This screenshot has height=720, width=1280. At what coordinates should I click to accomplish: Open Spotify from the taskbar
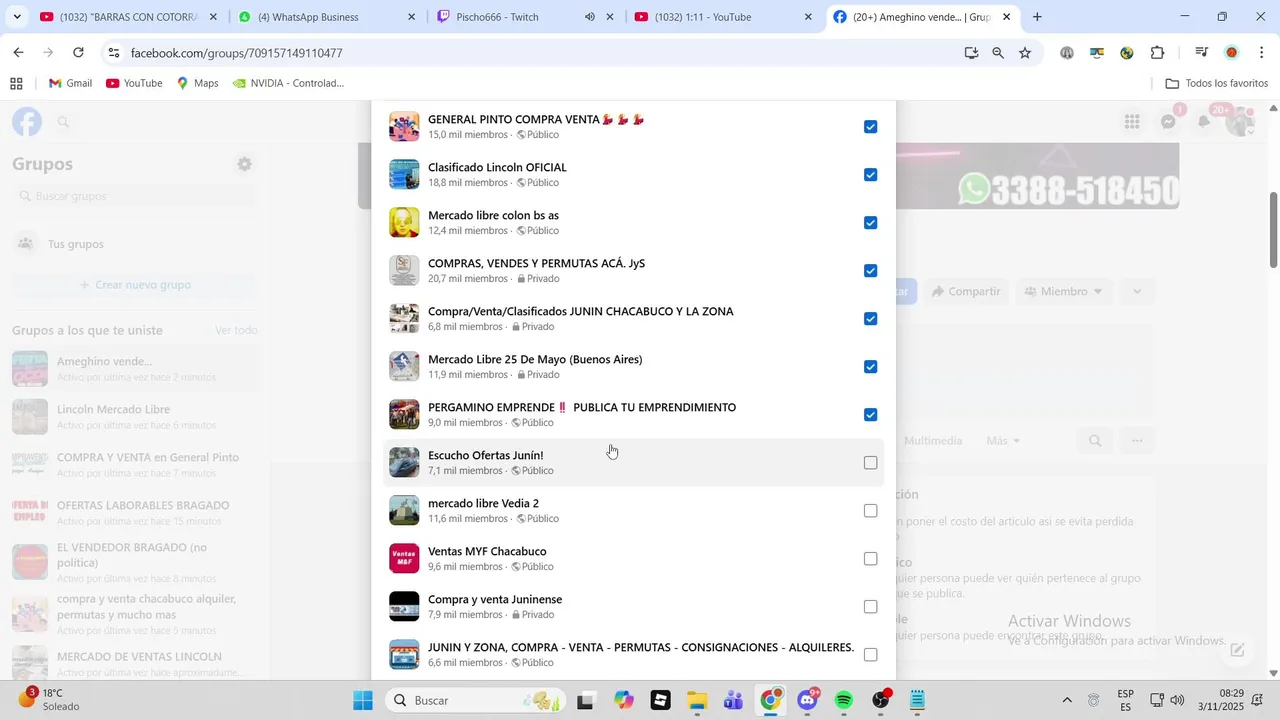point(844,700)
